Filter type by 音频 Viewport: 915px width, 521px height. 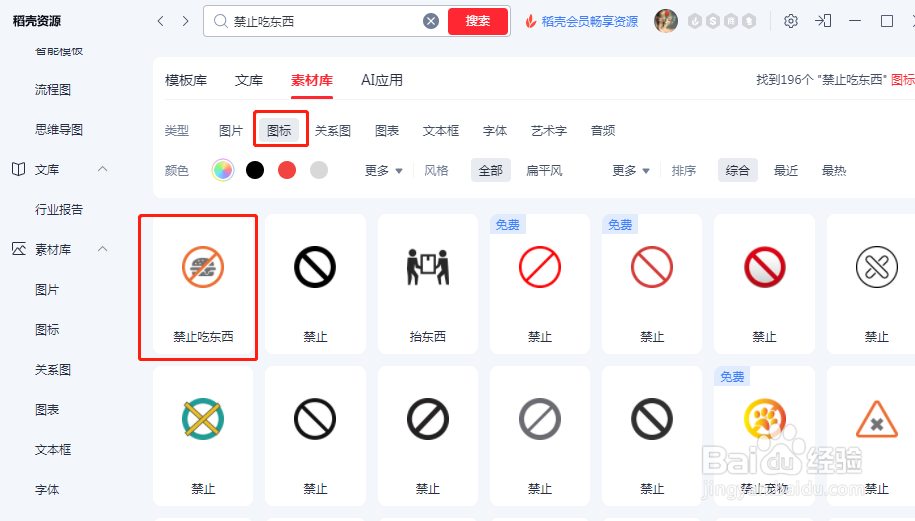pos(603,131)
